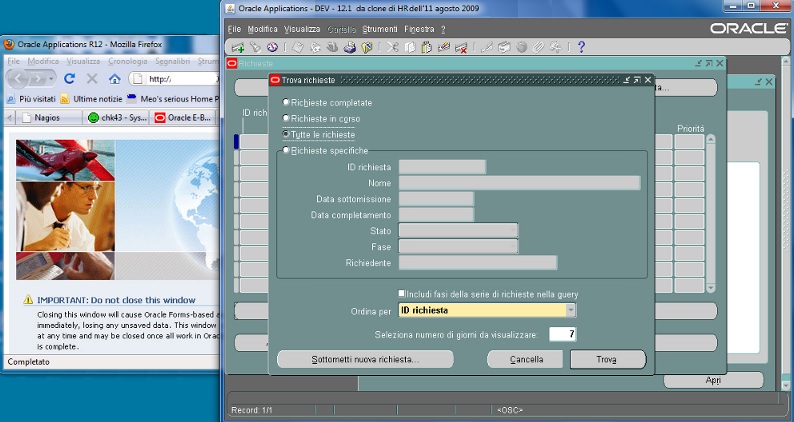This screenshot has width=794, height=422.
Task: Click the Zoom toolbar icon
Action: [504, 47]
